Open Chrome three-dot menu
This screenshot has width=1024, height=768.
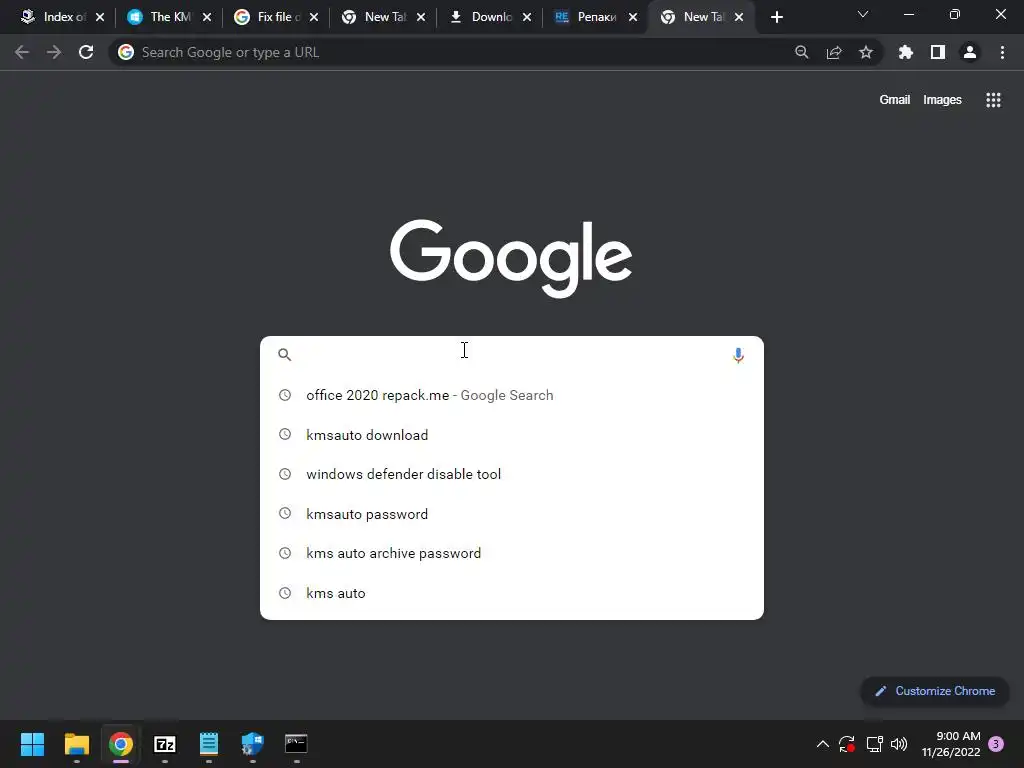click(x=1002, y=52)
